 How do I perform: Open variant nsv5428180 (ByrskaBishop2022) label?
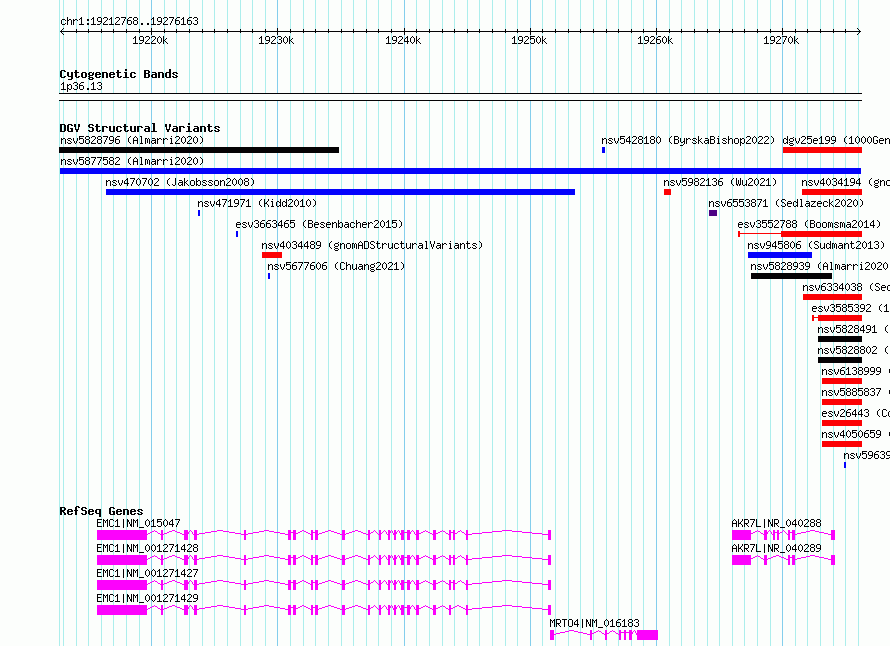click(688, 140)
